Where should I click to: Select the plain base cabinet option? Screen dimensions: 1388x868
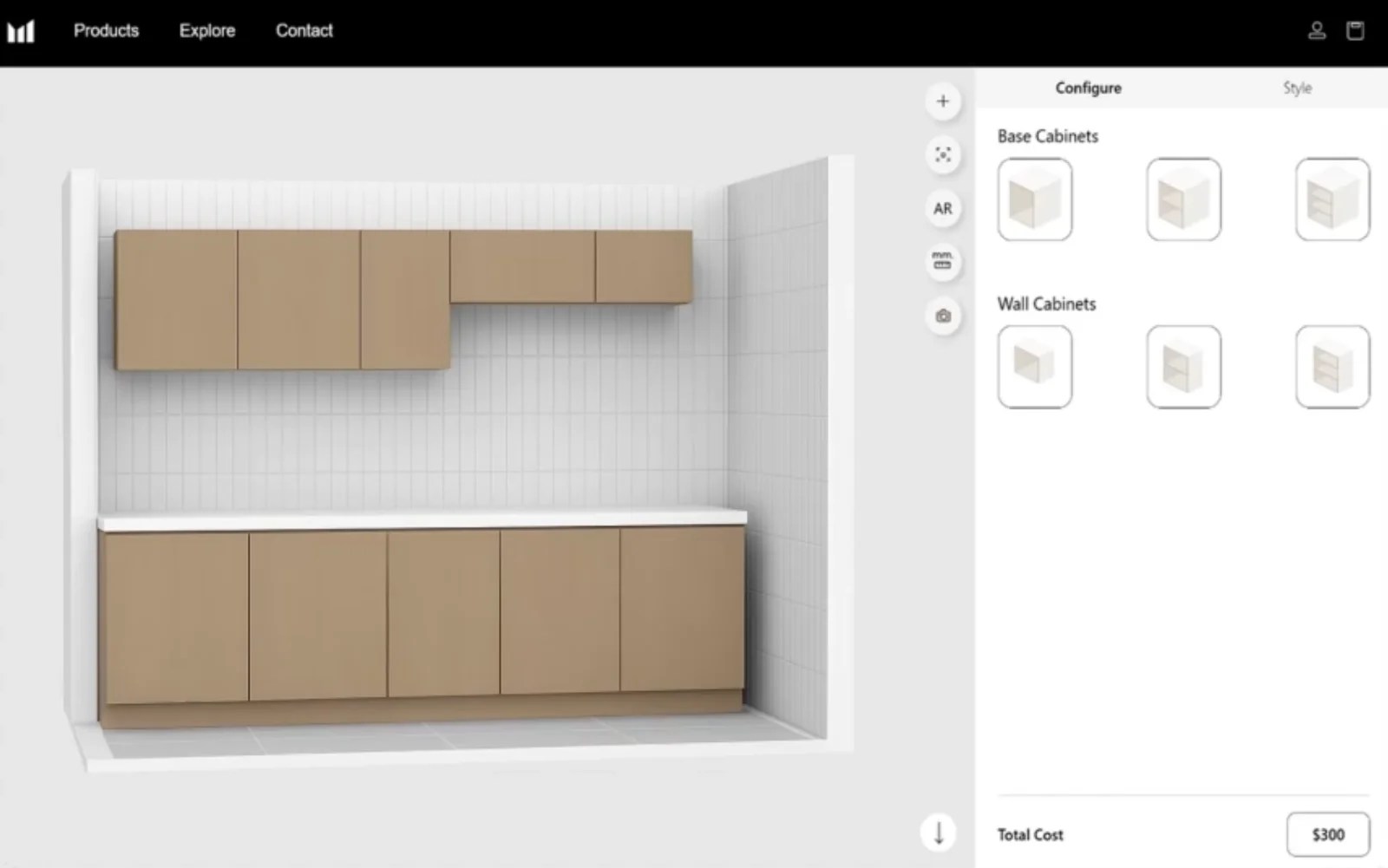click(1035, 199)
